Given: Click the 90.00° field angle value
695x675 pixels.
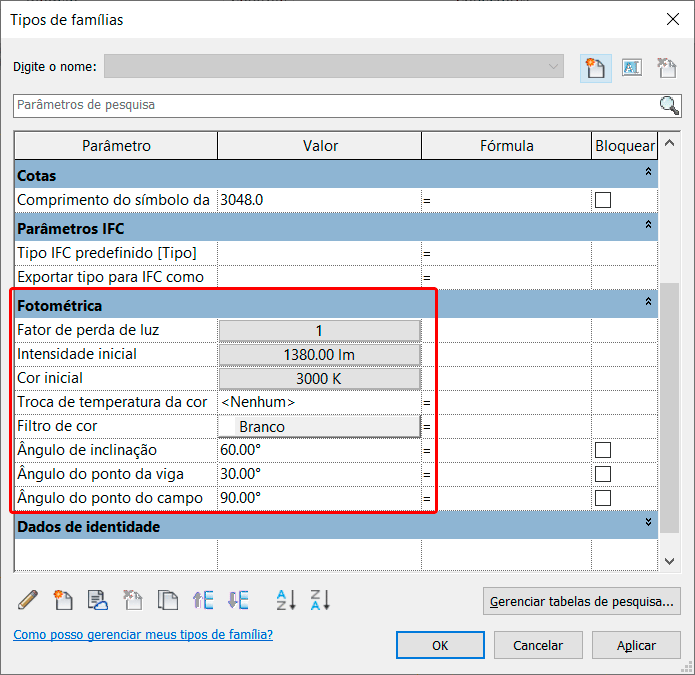Looking at the screenshot, I should tap(319, 498).
